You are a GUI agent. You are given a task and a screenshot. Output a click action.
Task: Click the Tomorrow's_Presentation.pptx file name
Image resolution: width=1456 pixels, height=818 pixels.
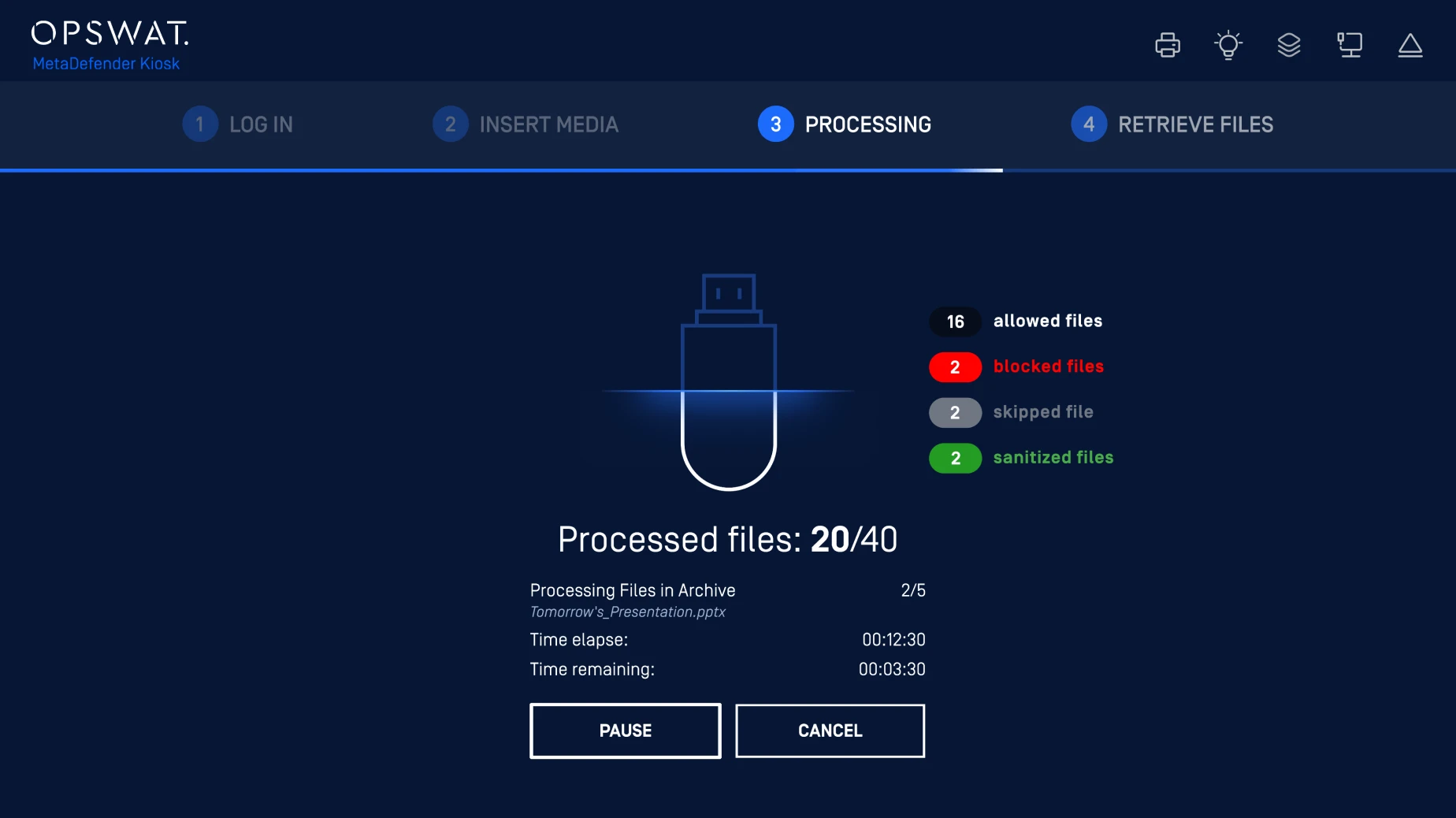click(627, 612)
